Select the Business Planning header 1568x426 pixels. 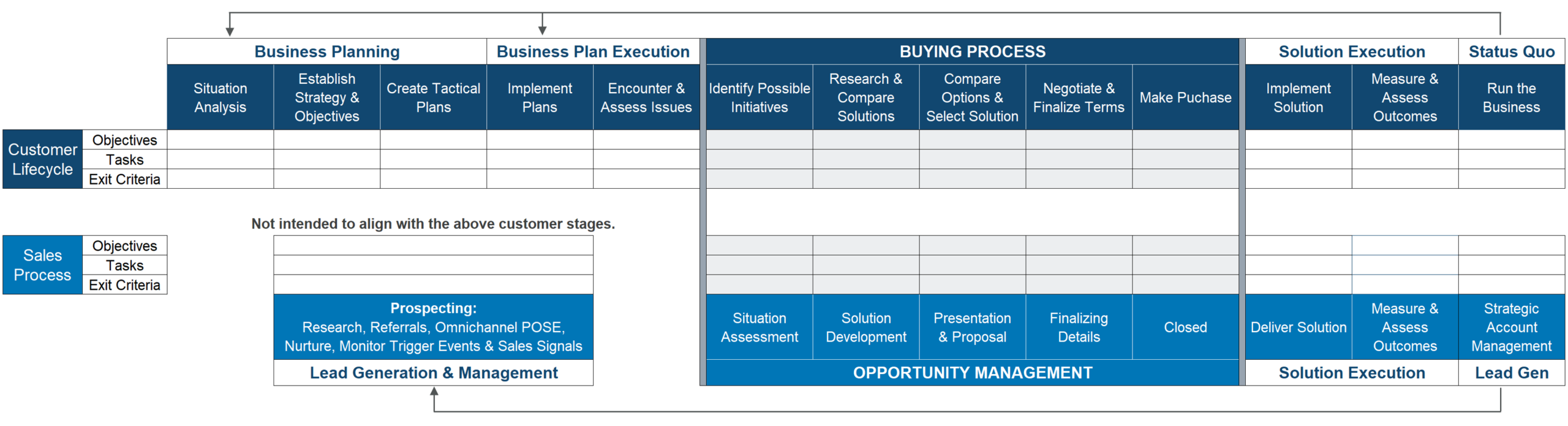point(326,51)
